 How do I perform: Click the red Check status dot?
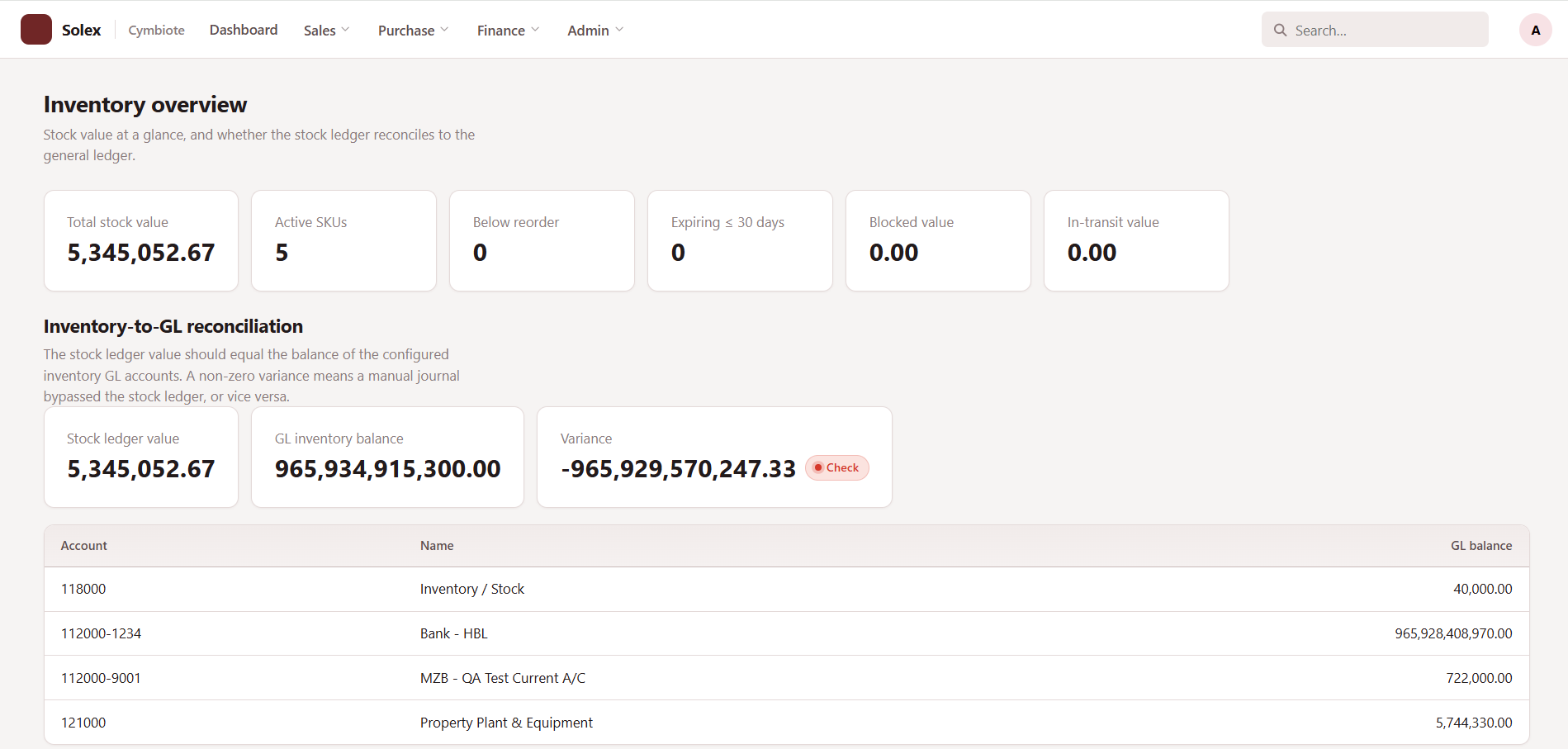818,467
